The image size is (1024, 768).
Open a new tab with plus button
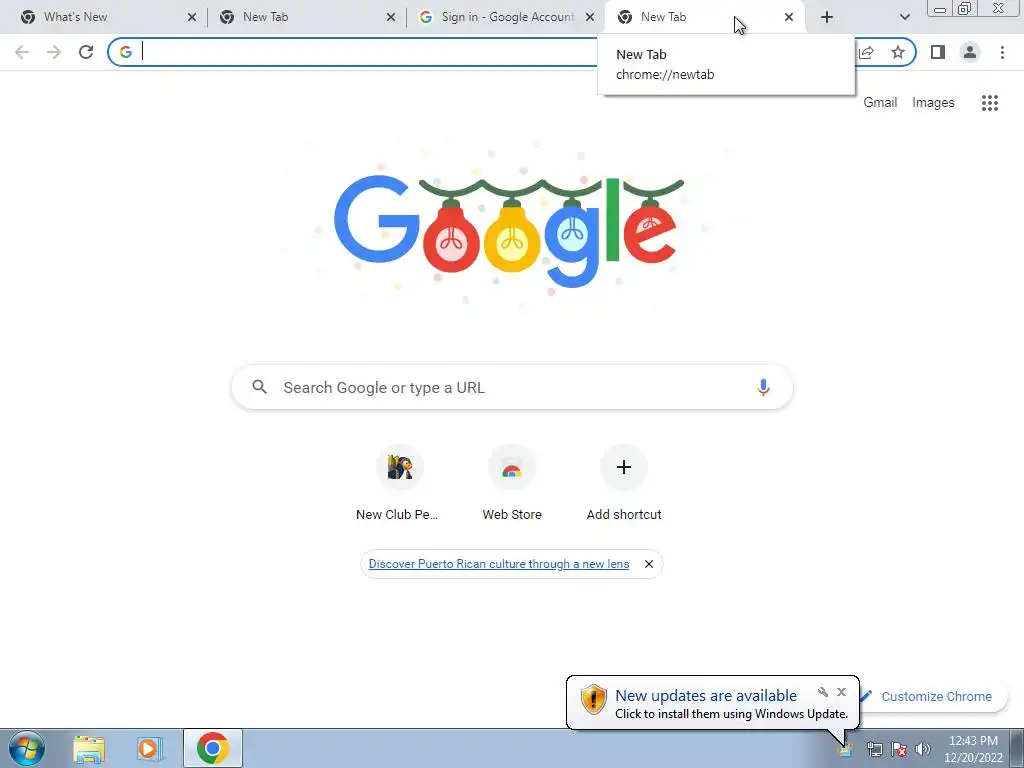(827, 17)
